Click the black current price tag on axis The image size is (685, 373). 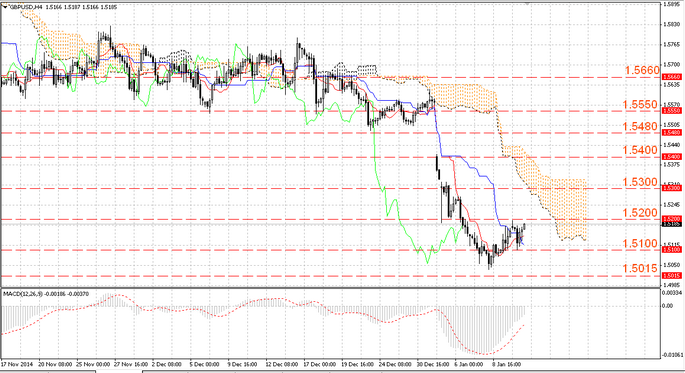click(672, 224)
